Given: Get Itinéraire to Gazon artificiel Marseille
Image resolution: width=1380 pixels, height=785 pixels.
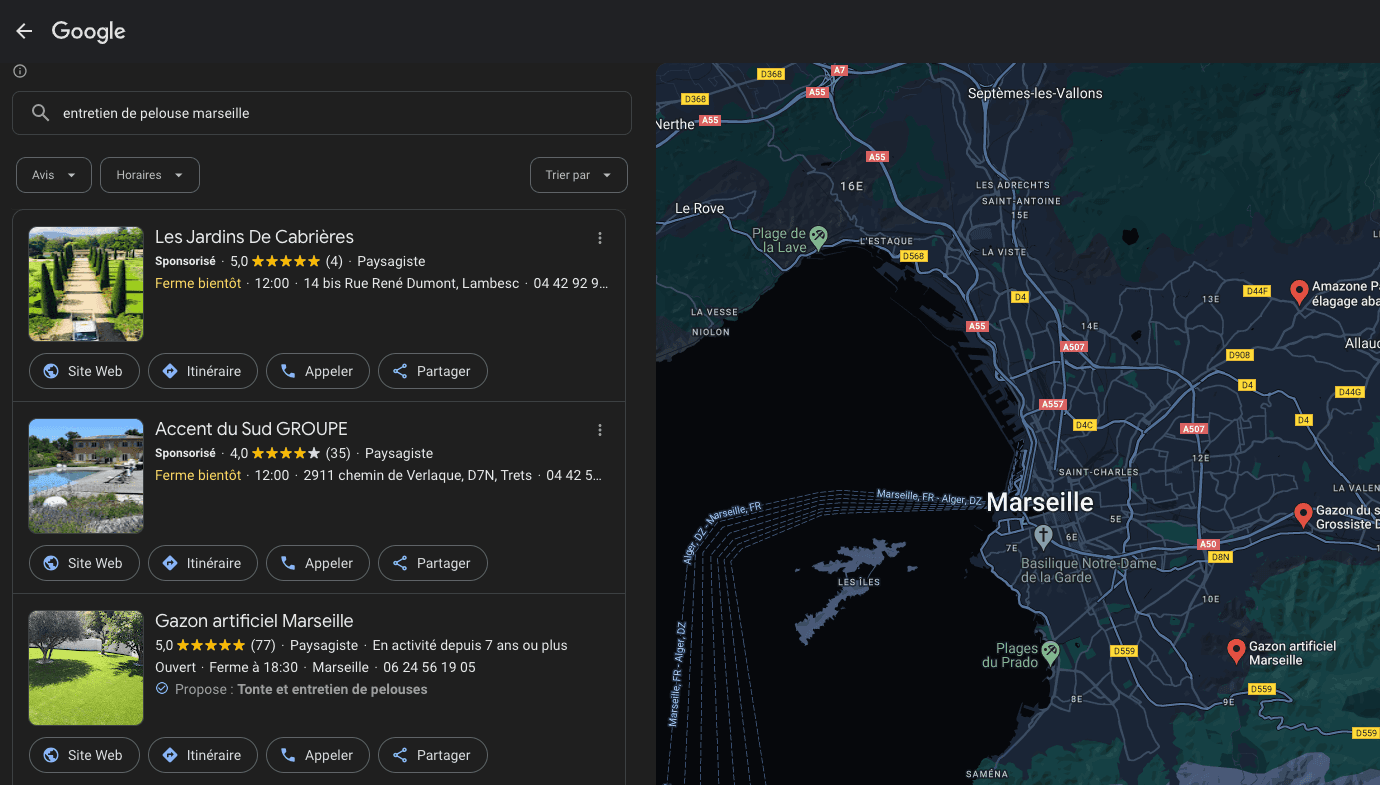Looking at the screenshot, I should coord(203,755).
